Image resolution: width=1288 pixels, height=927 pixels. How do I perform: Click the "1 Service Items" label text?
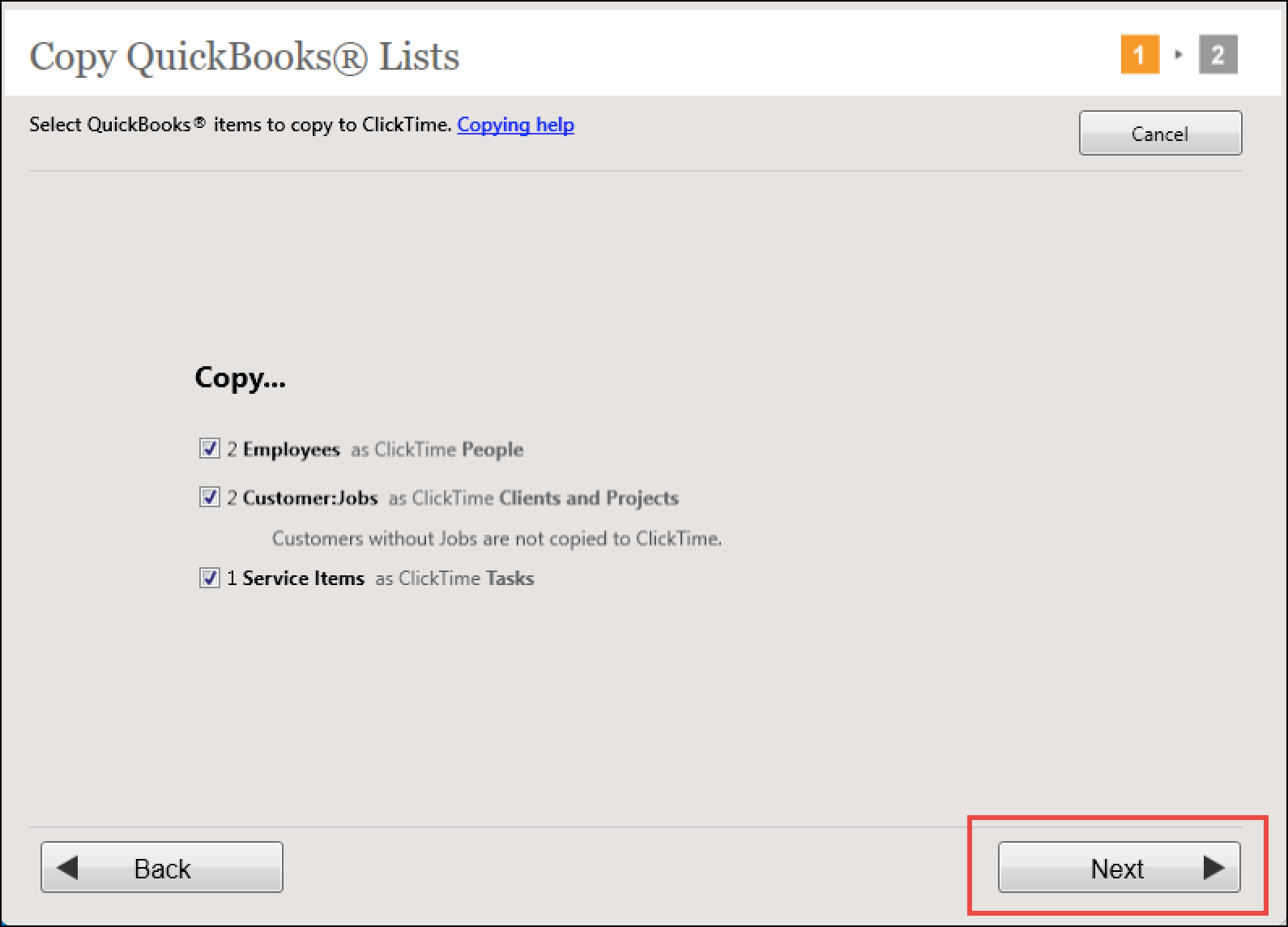296,579
